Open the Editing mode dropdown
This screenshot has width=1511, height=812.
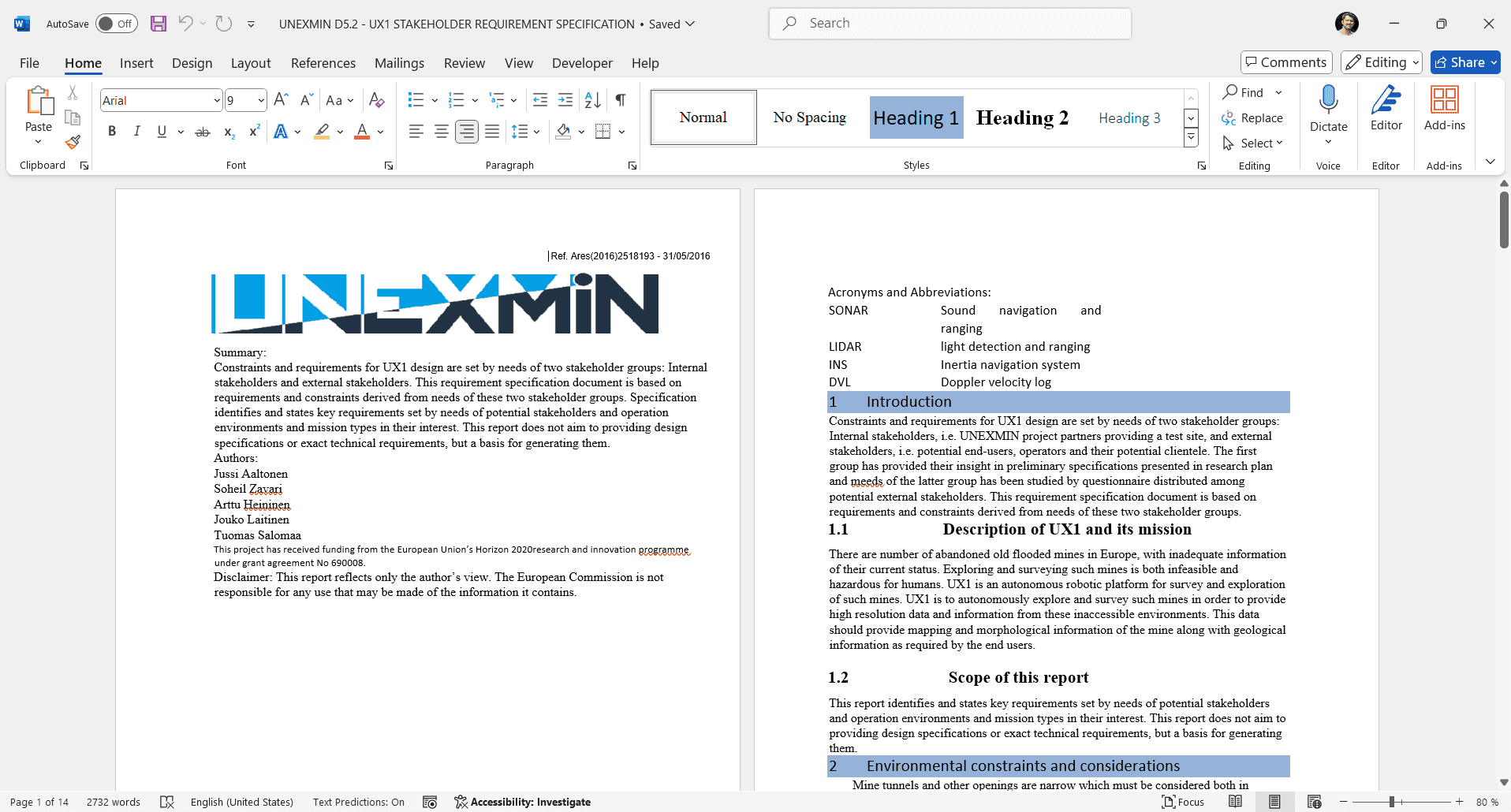coord(1382,62)
